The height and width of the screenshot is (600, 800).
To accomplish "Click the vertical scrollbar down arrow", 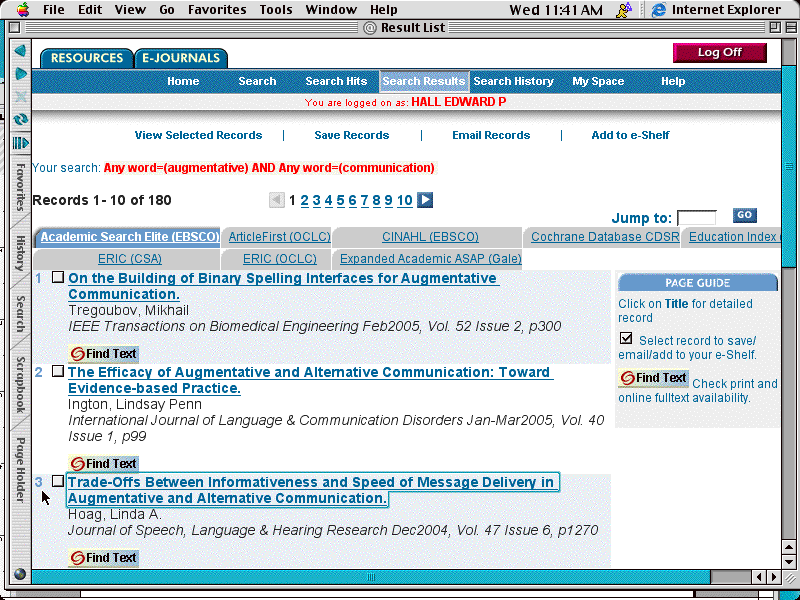I will click(x=789, y=561).
